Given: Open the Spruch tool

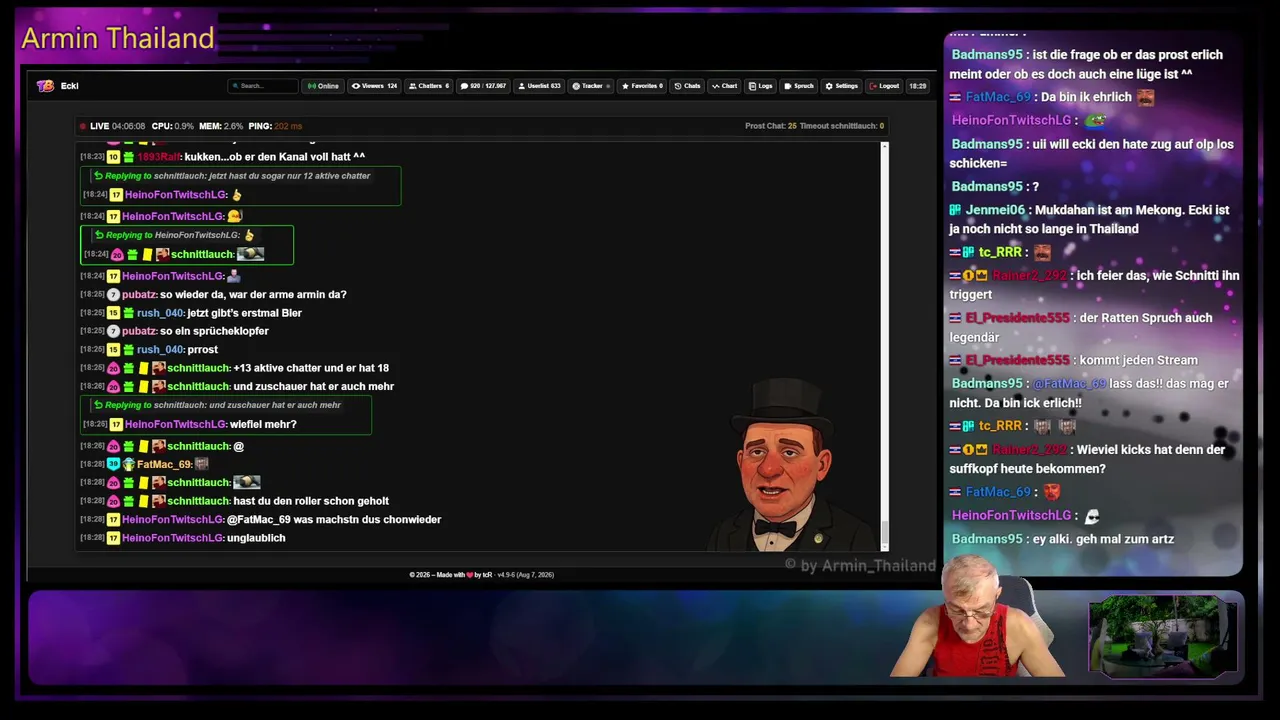Looking at the screenshot, I should 799,86.
